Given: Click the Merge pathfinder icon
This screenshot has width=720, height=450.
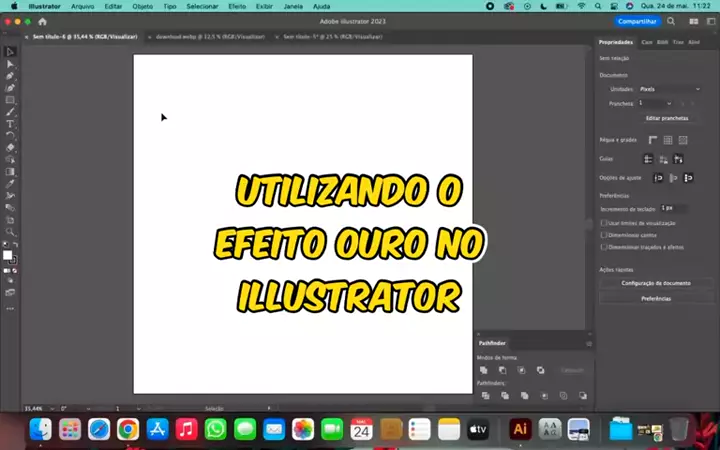Looking at the screenshot, I should (x=524, y=396).
